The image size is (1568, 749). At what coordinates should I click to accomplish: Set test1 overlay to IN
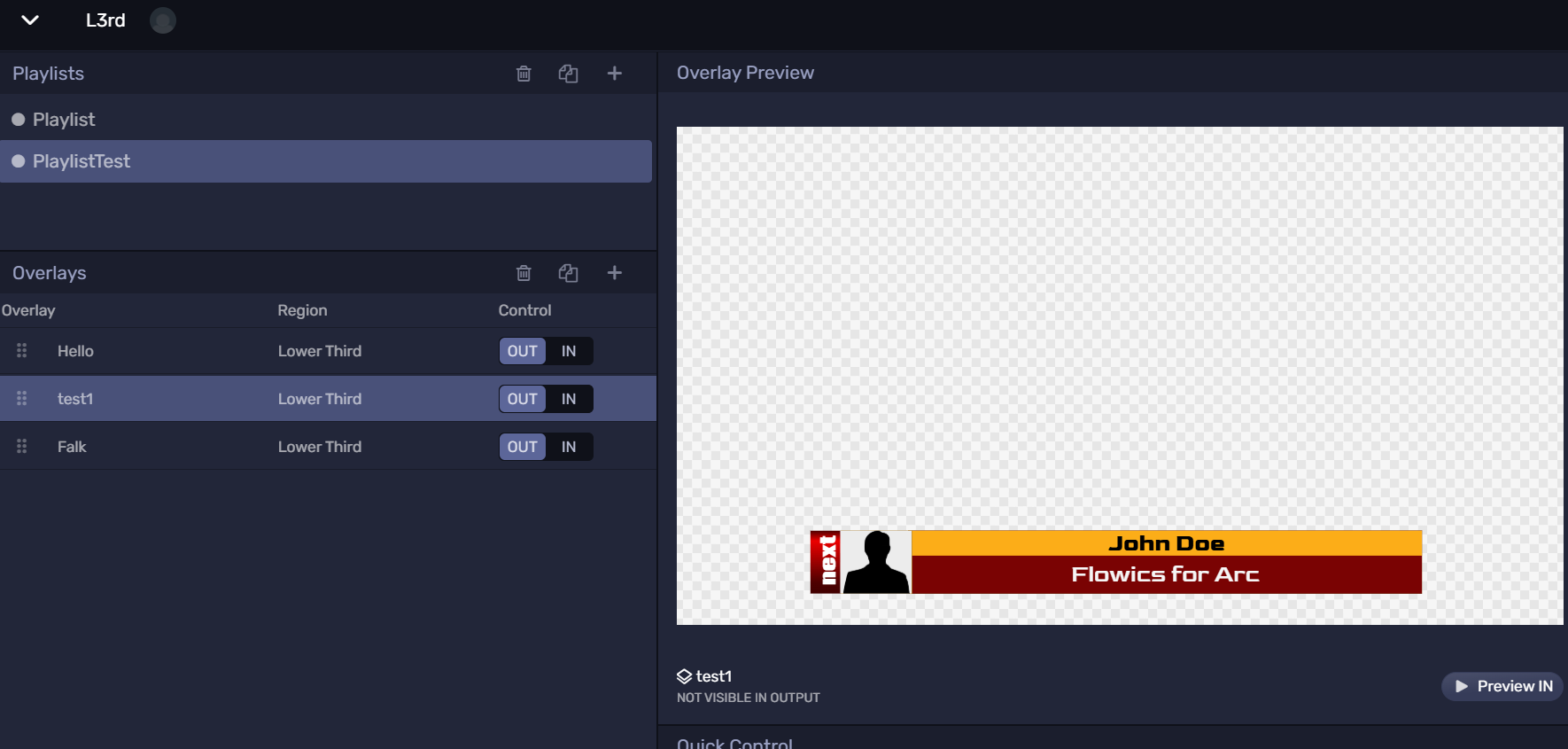[569, 399]
